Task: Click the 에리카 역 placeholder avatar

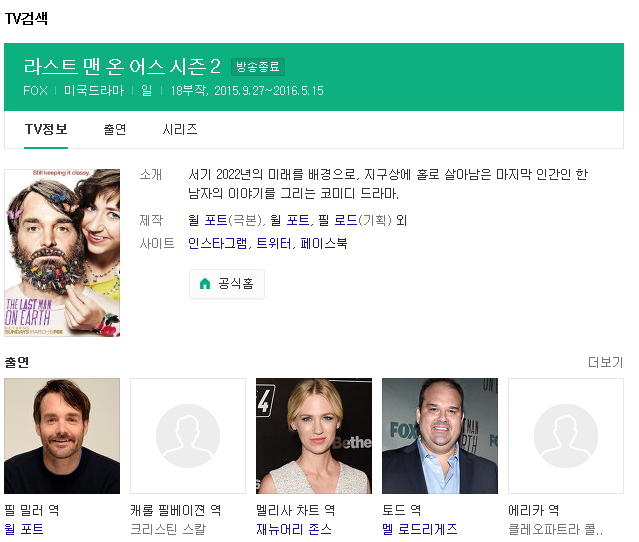Action: tap(566, 436)
